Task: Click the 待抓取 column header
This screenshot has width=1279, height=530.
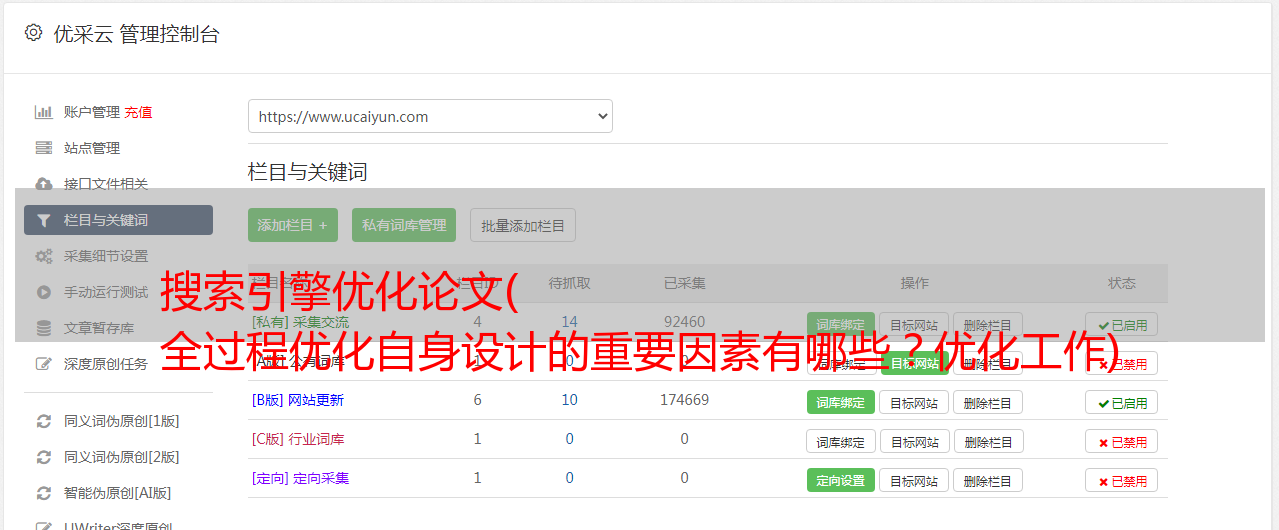Action: click(x=569, y=283)
